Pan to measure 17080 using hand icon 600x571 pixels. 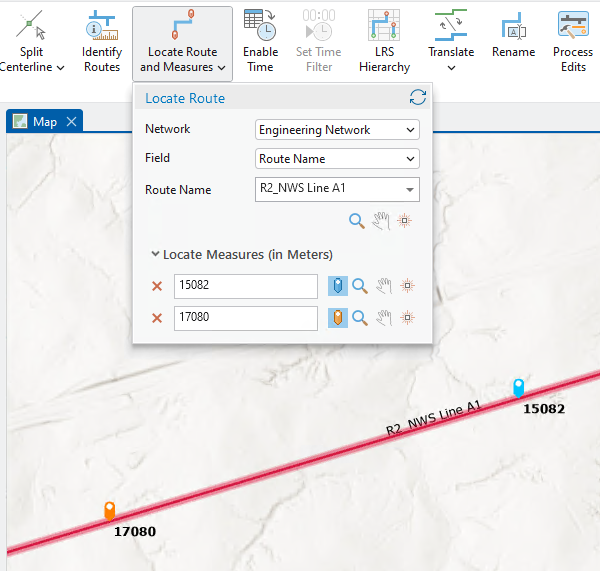383,318
